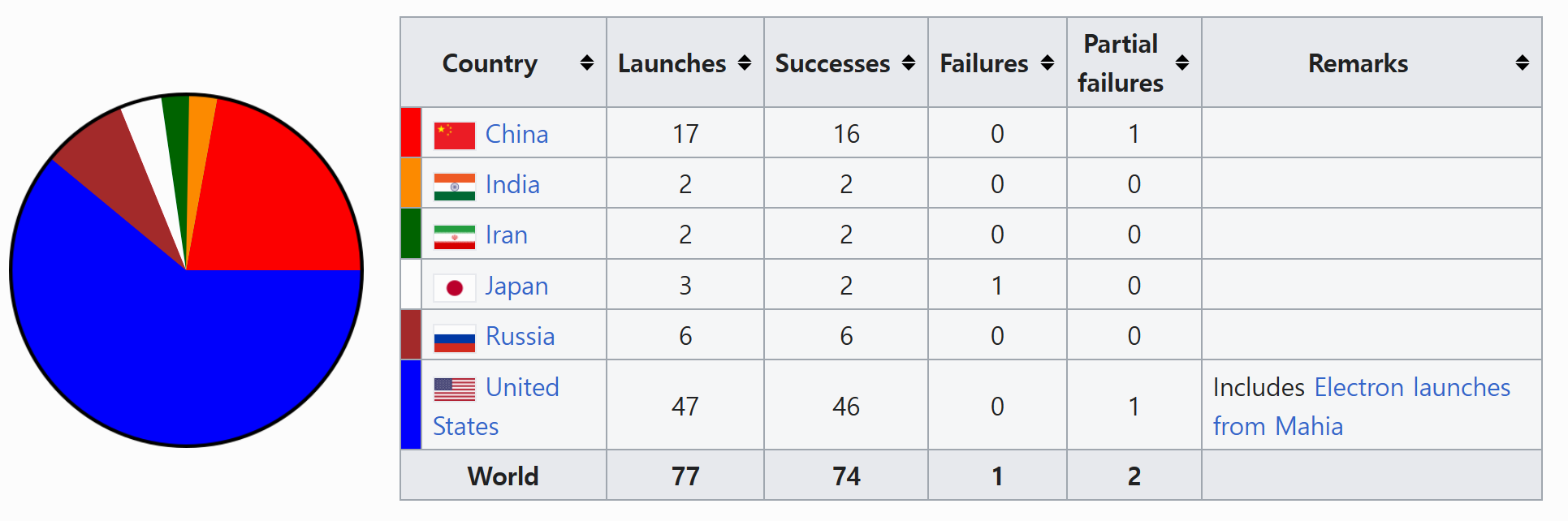Image resolution: width=1568 pixels, height=521 pixels.
Task: Open the United States link
Action: pos(496,407)
